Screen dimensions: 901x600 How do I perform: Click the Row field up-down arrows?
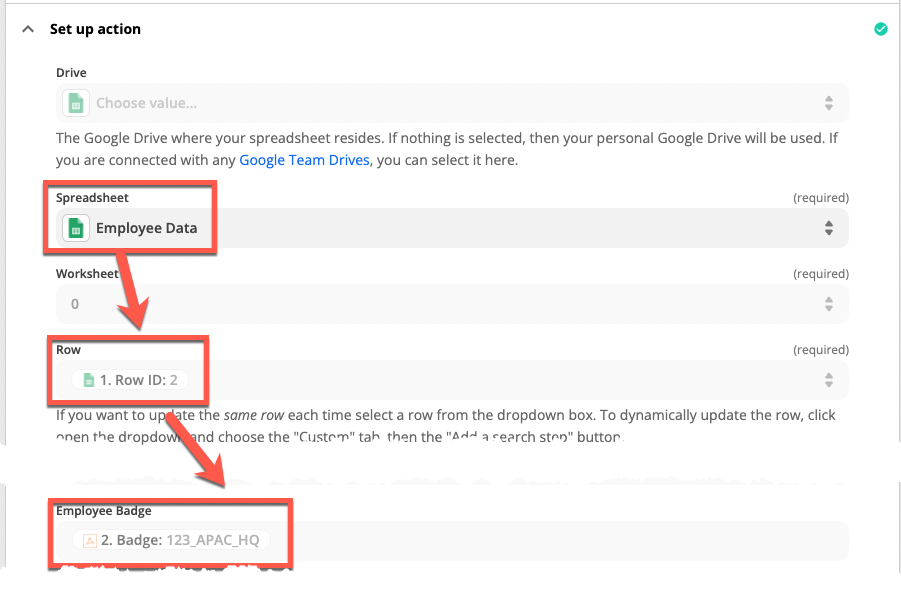click(828, 380)
